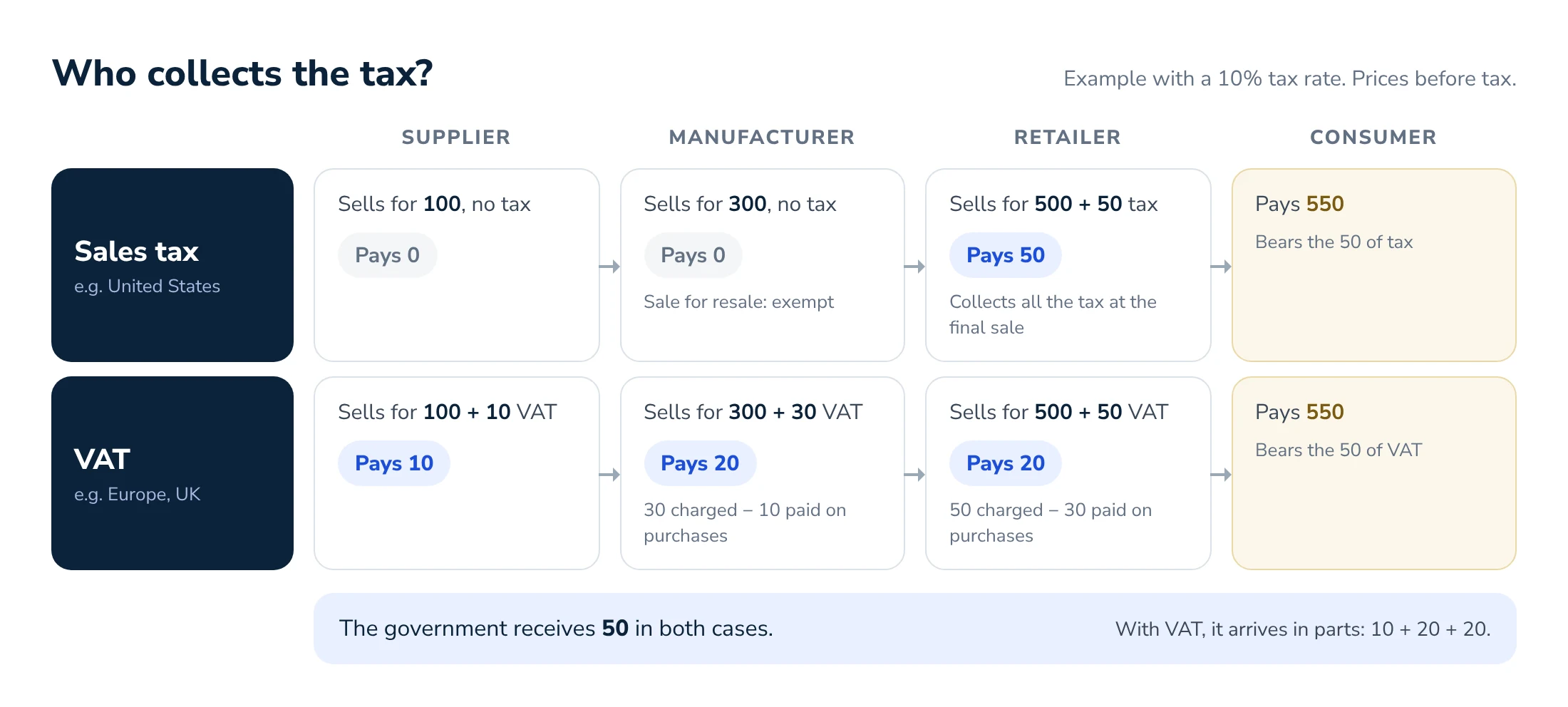Screen dimensions: 1568x707
Task: Click 'Sells for 100 + 10 VAT' text
Action: 448,412
